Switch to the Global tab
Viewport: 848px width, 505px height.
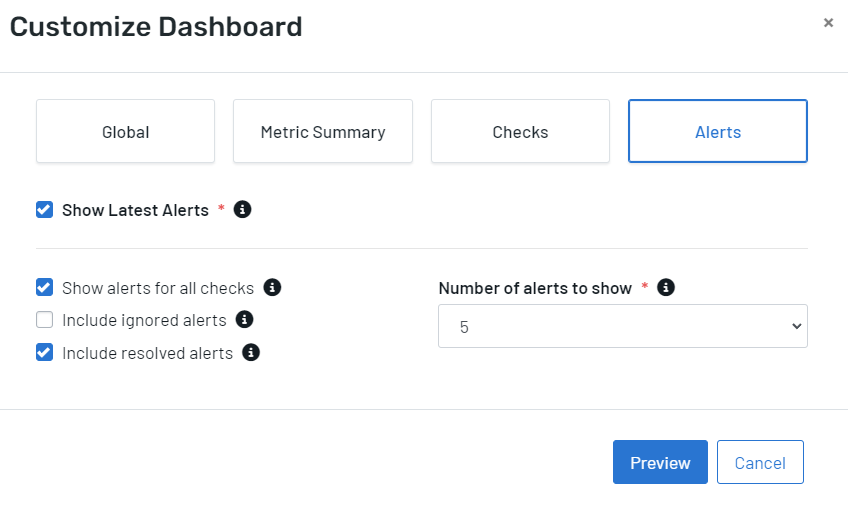[125, 131]
